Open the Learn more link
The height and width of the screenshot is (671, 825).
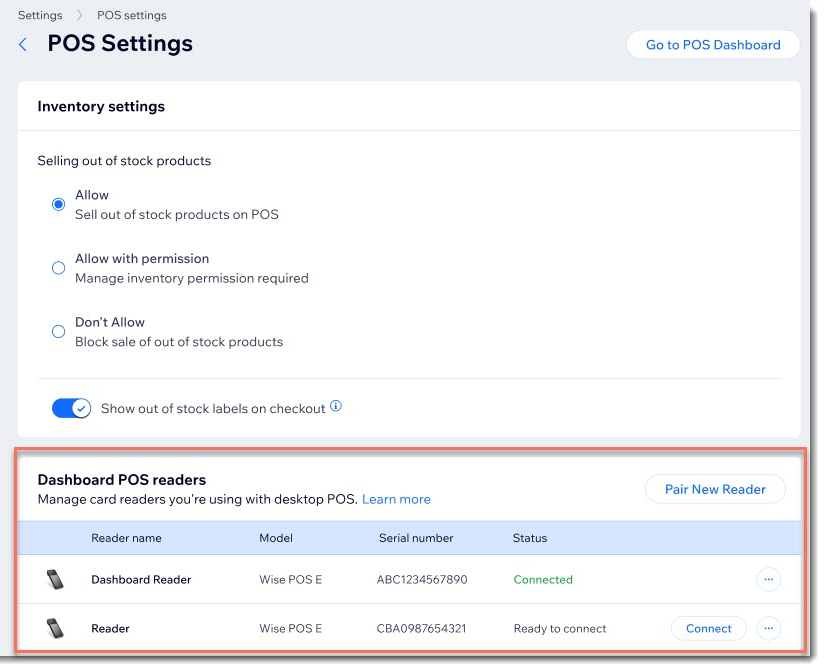(396, 499)
